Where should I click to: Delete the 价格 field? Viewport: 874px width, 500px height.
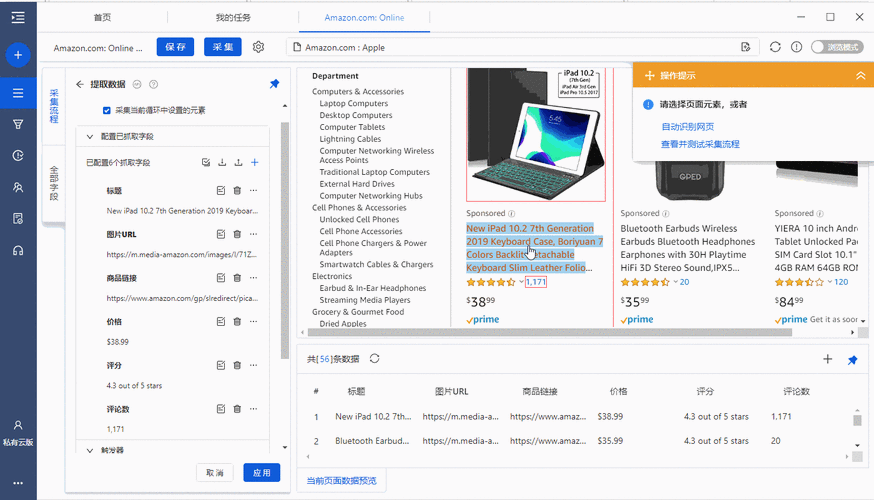(x=237, y=322)
